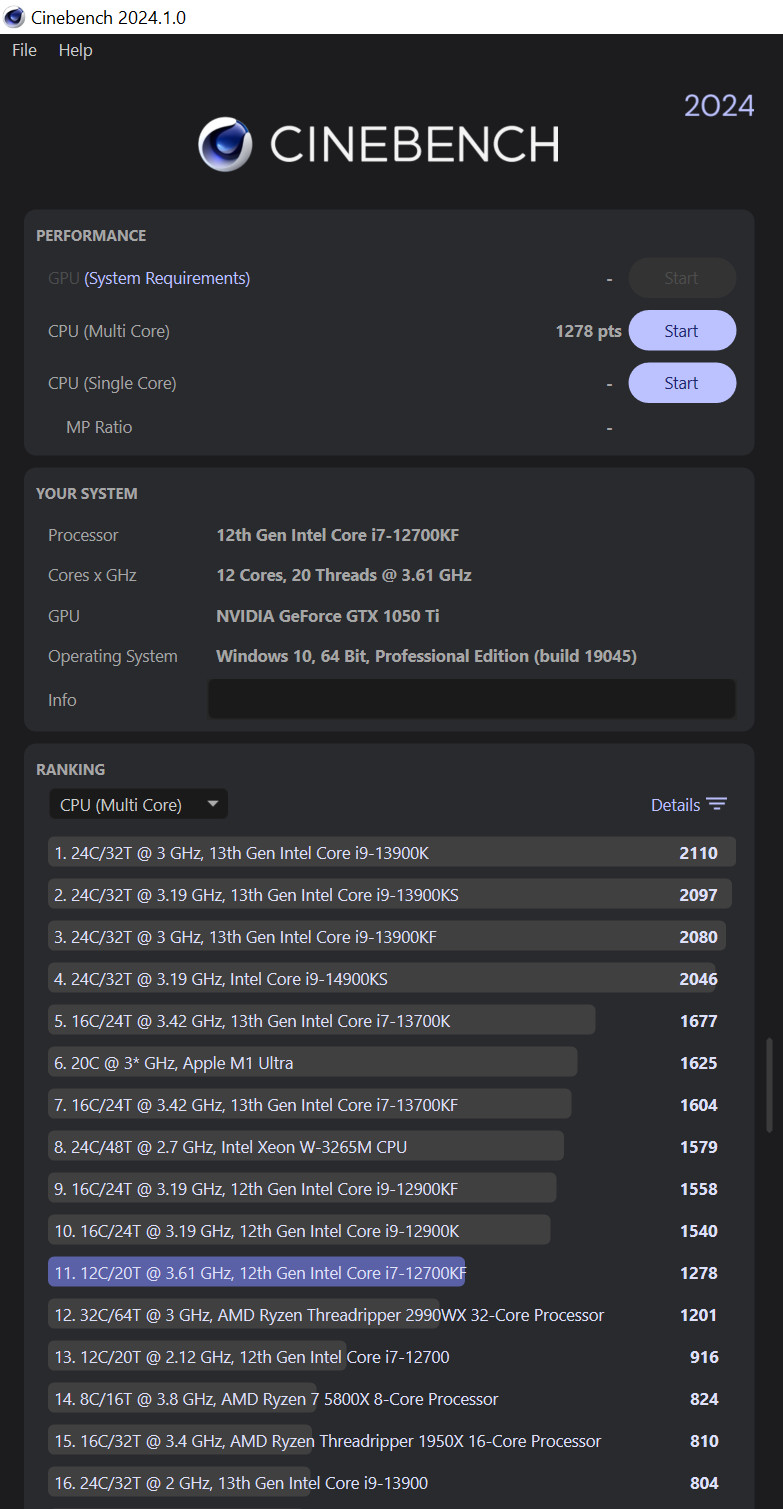Open the File menu
Viewport: 783px width, 1509px height.
coord(24,50)
